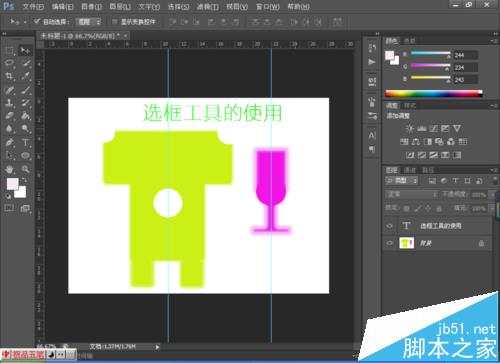500x363 pixels.
Task: Pick a color from the spectrum ramp
Action: [434, 94]
